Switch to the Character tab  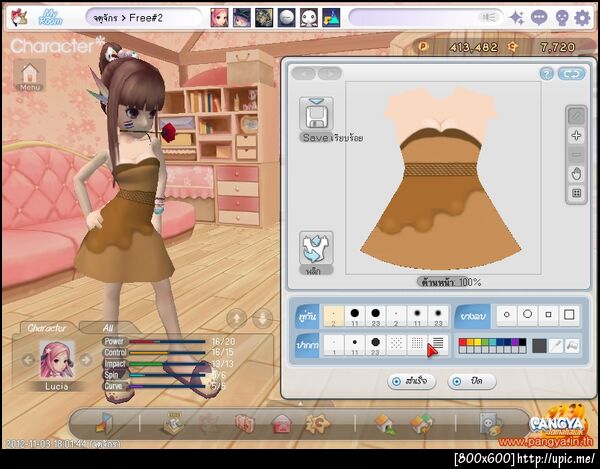coord(46,328)
